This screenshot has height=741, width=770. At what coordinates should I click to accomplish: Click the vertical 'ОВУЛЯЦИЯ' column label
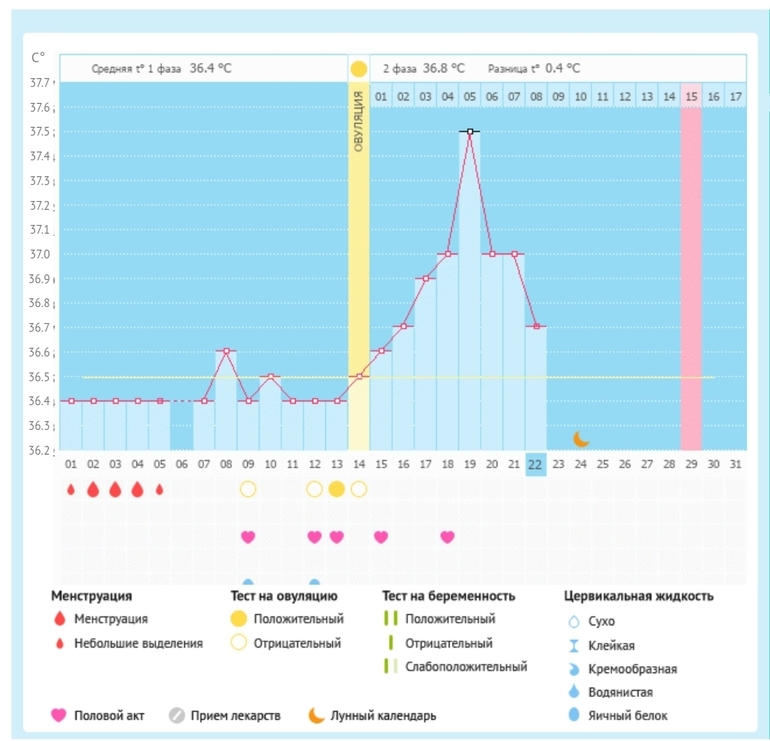[358, 122]
